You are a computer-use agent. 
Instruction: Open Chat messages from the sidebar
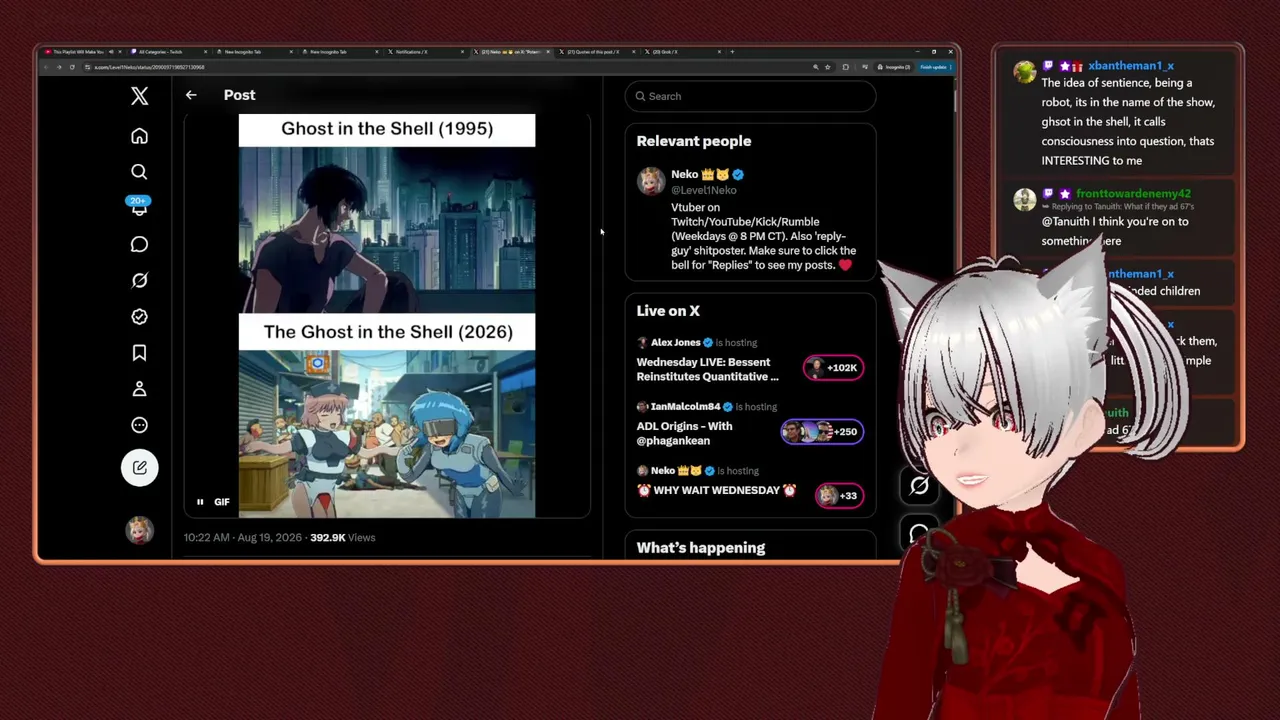(x=139, y=244)
